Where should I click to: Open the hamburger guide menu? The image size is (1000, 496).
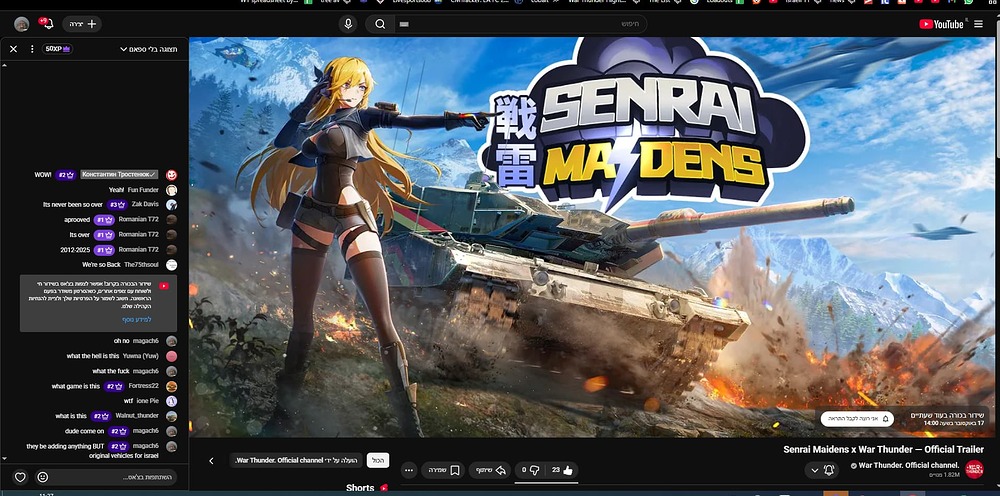coord(979,24)
